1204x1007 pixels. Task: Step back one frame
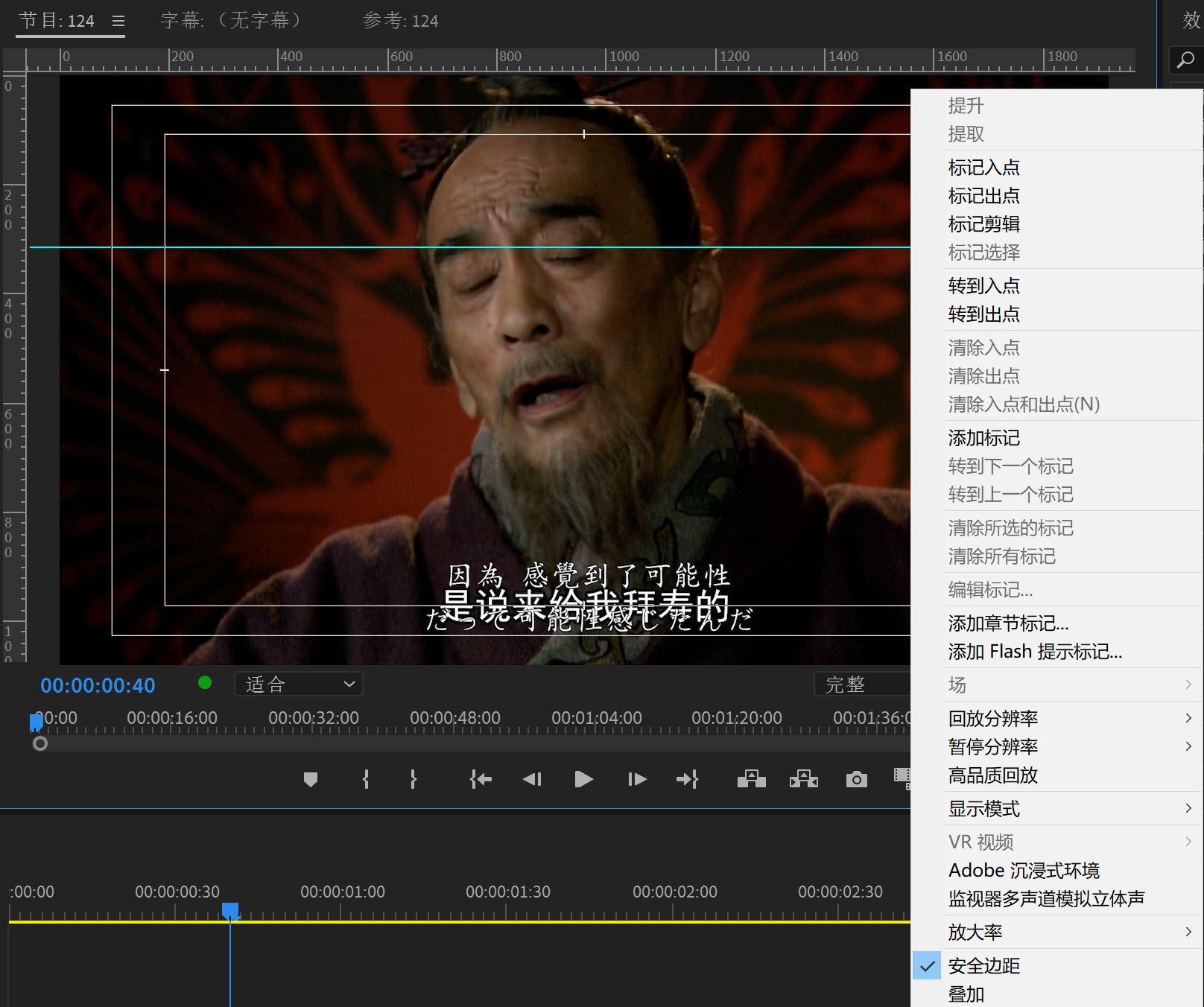(x=532, y=779)
